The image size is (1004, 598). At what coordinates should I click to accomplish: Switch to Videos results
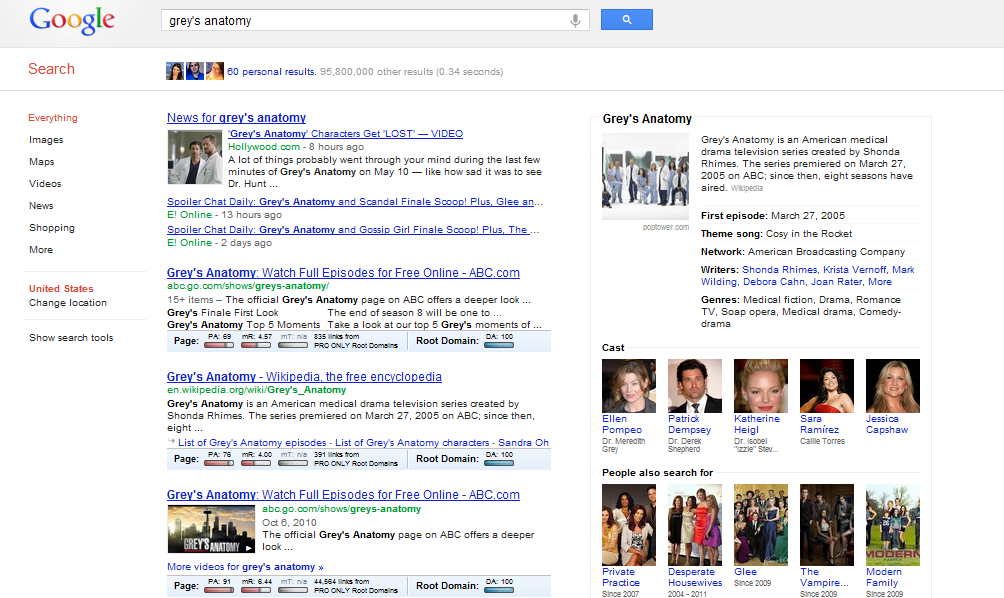coord(45,184)
